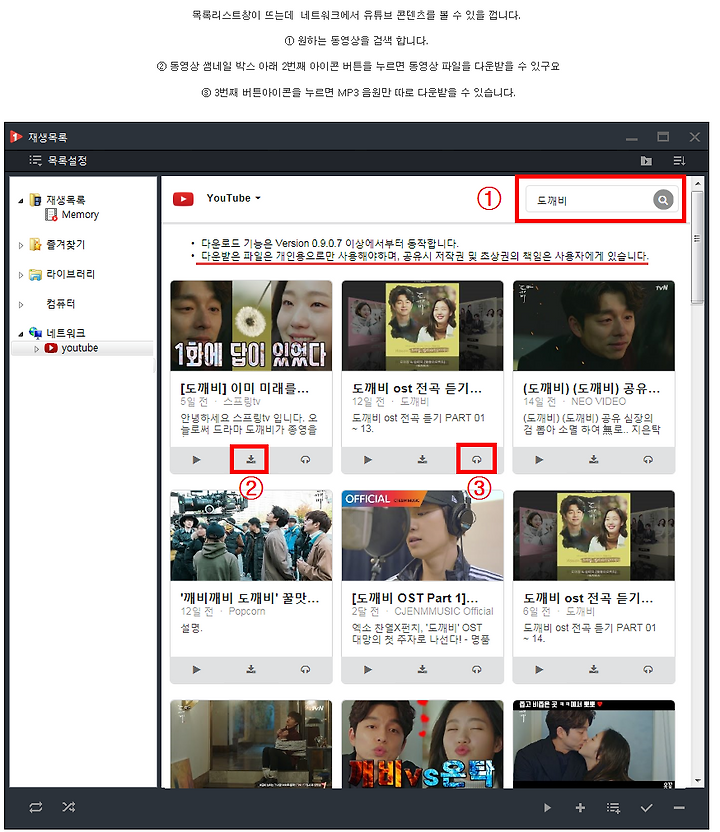720x832 pixels.
Task: Download video of [도깨비] 이미 미래를
Action: [x=250, y=460]
